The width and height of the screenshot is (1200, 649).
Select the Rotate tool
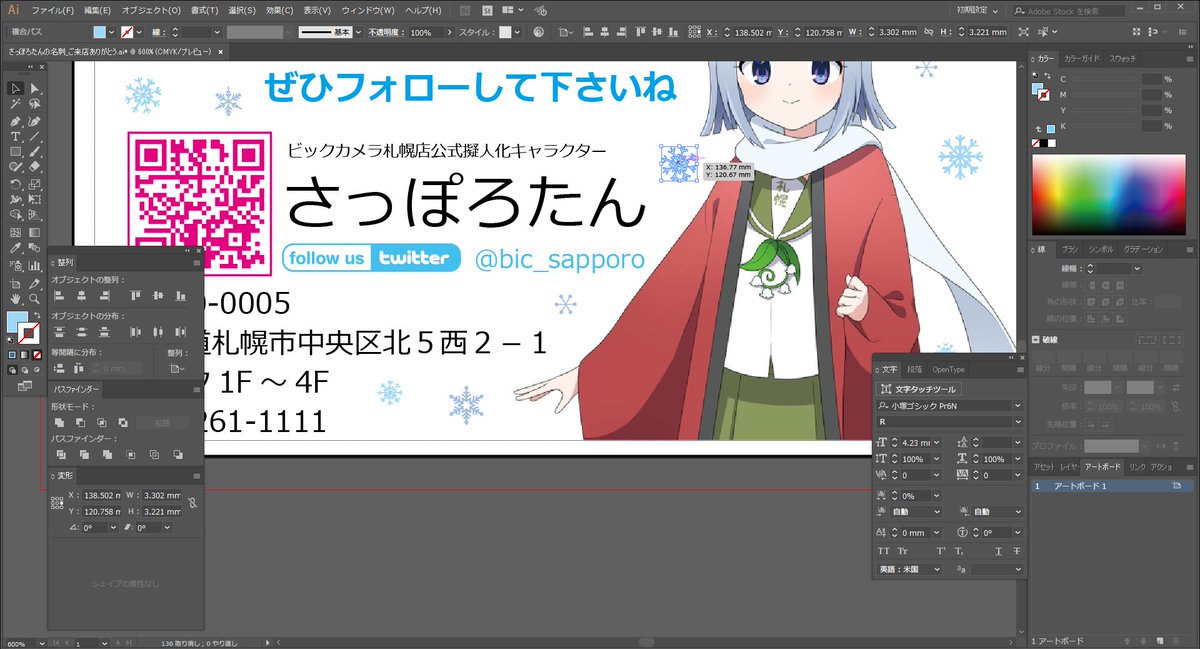[x=16, y=184]
